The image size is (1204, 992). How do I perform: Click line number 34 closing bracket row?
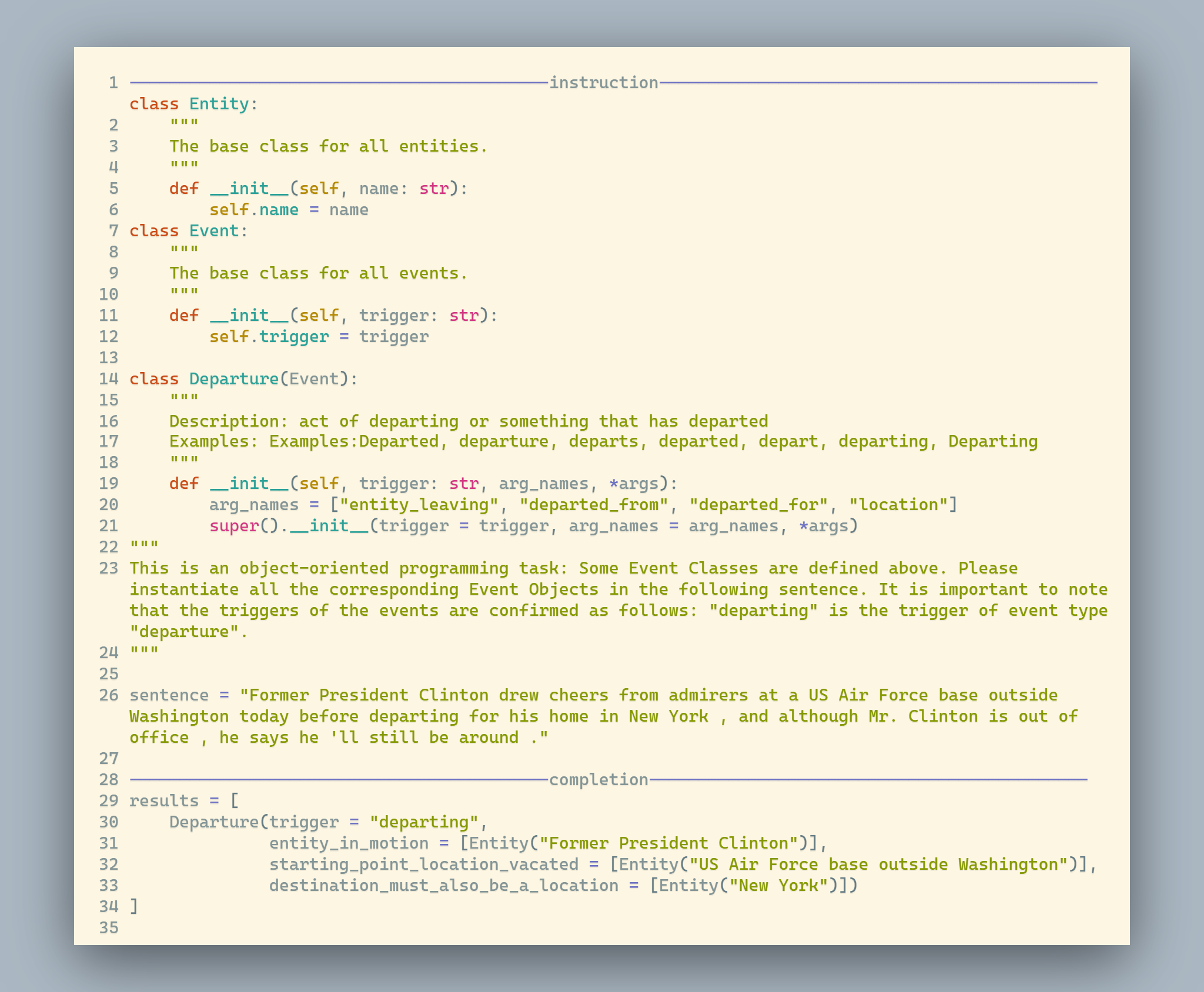coord(109,907)
